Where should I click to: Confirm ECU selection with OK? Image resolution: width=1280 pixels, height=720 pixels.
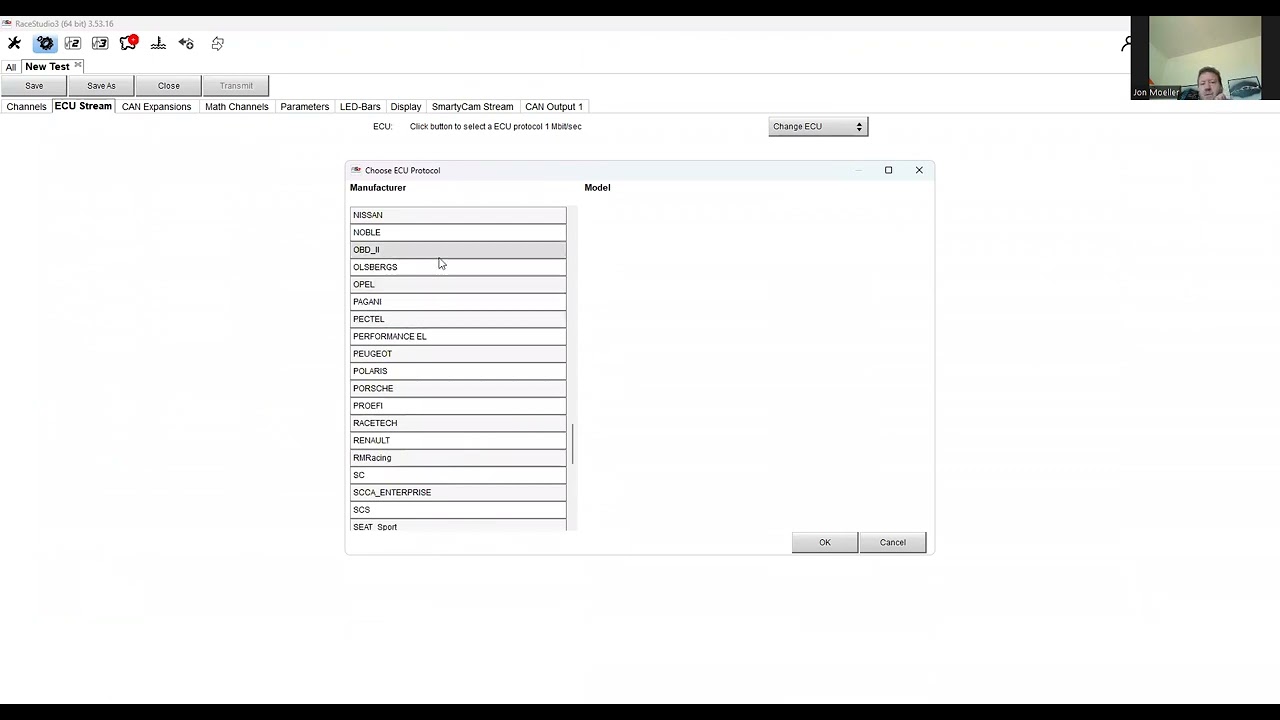(825, 542)
